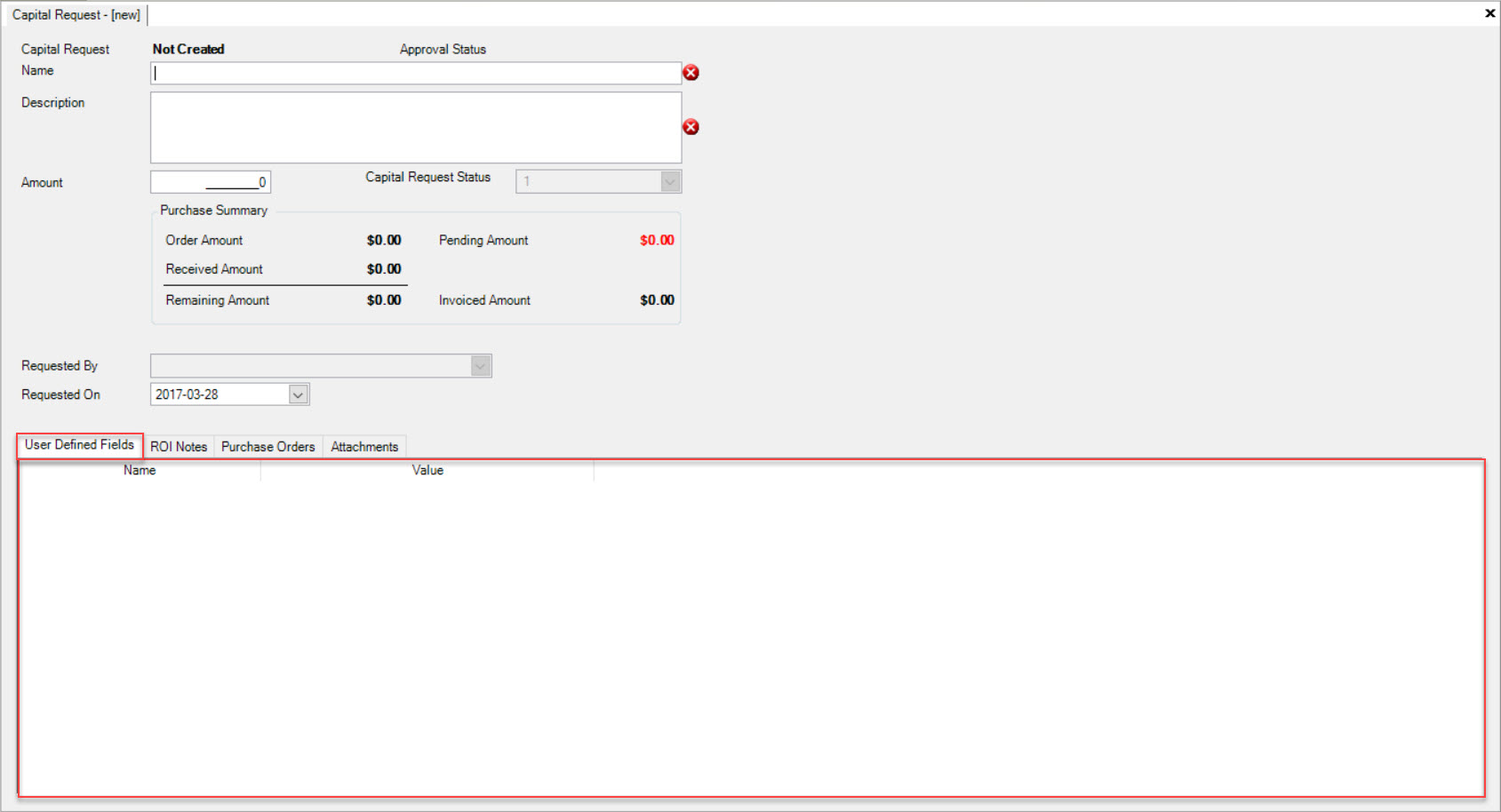Image resolution: width=1501 pixels, height=812 pixels.
Task: Open the ROI Notes tab
Action: point(179,447)
